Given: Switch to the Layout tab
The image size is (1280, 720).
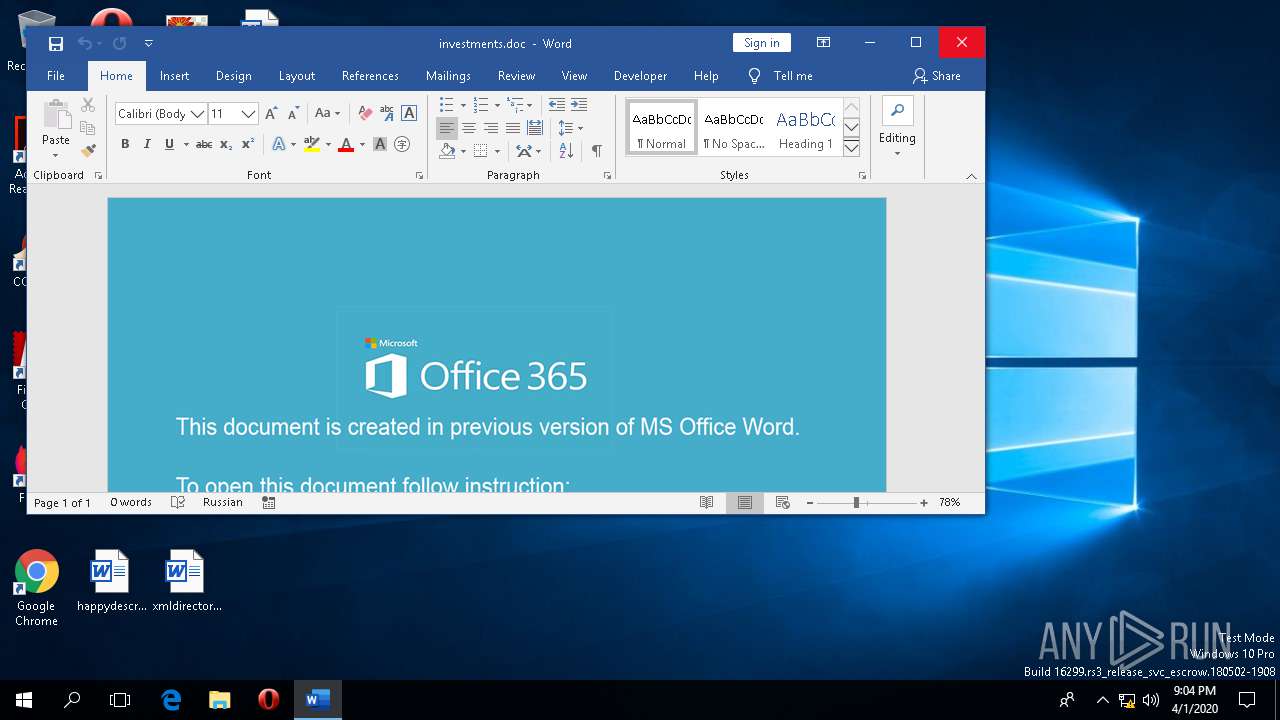Looking at the screenshot, I should click(x=297, y=76).
